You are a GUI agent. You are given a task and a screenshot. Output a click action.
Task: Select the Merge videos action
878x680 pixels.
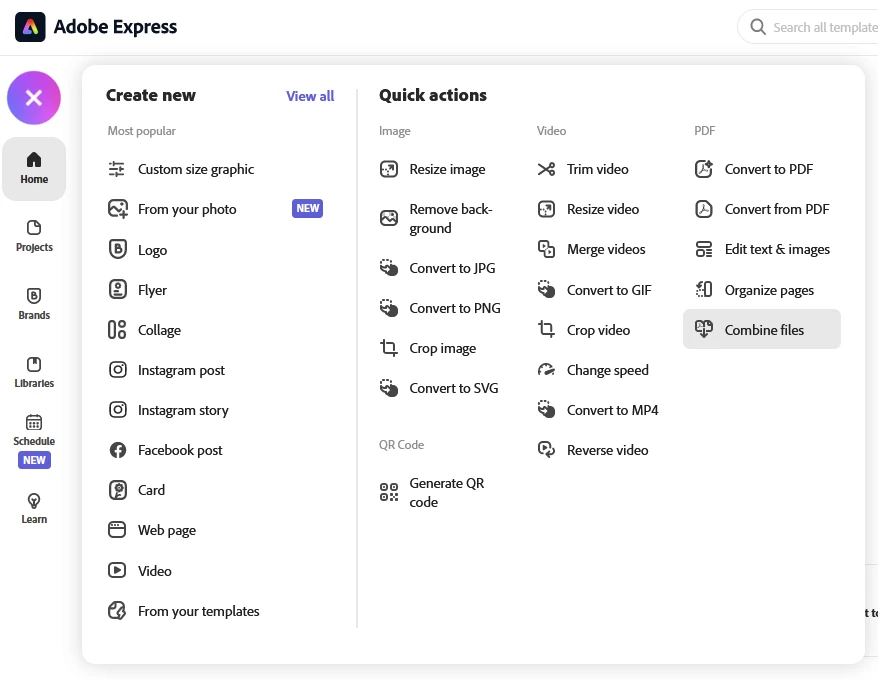(606, 249)
